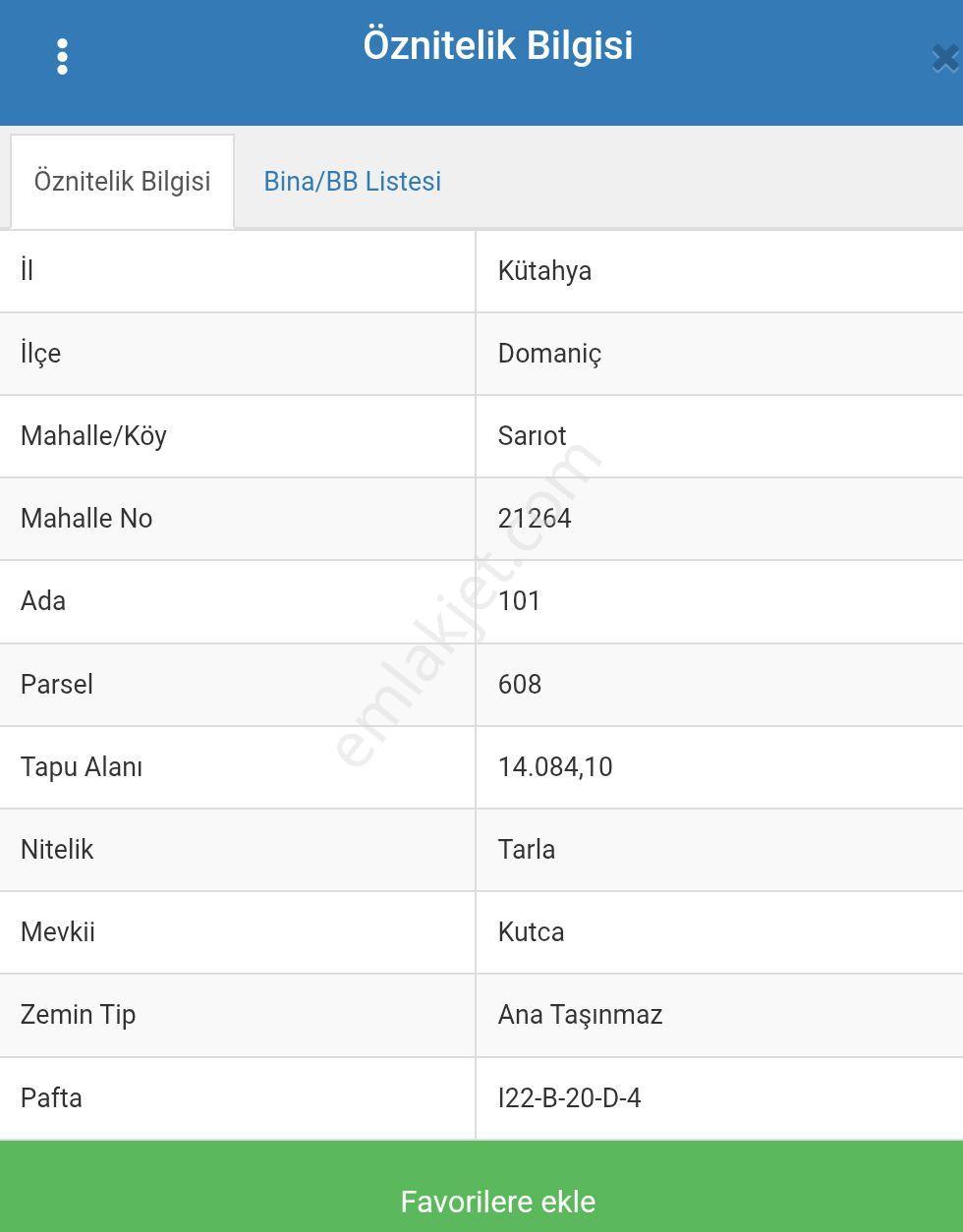Open the three-dot options menu
The width and height of the screenshot is (963, 1232).
(x=62, y=57)
